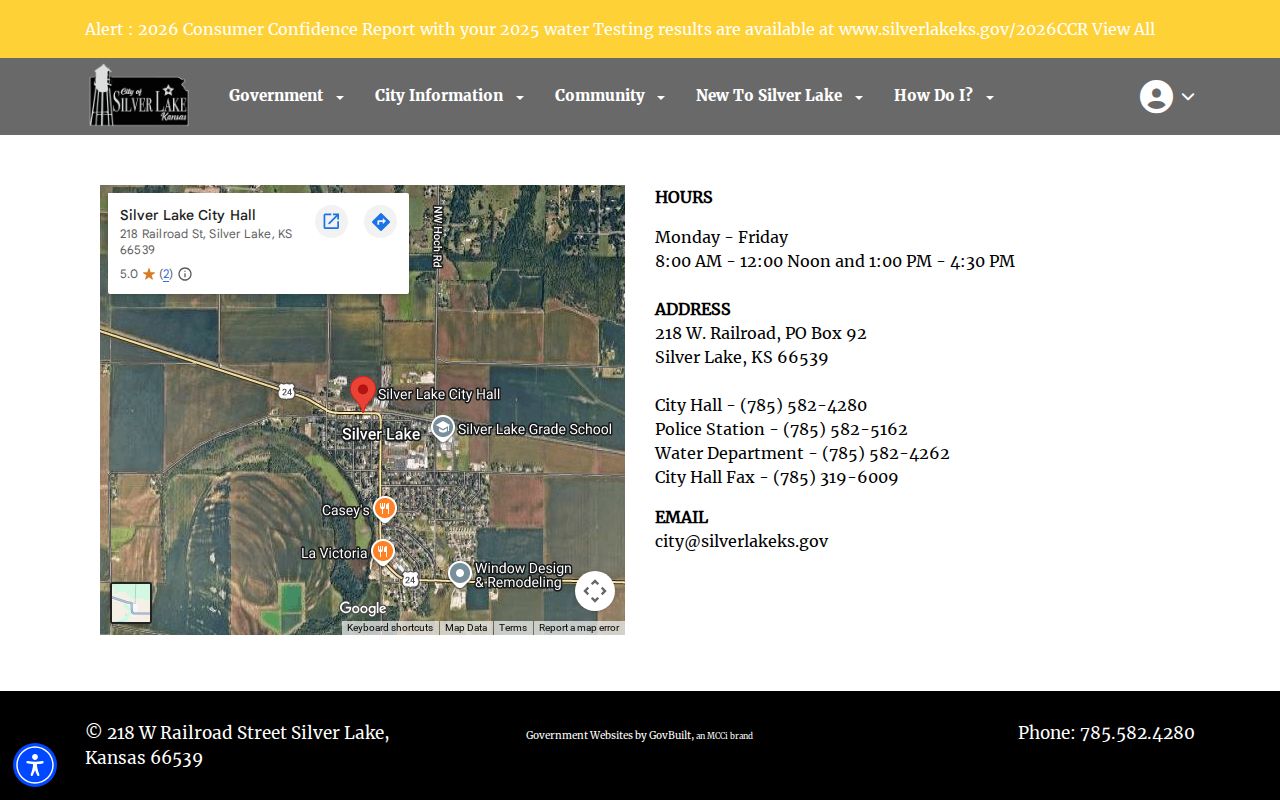1280x800 pixels.
Task: Click the Silver Lake town map label
Action: [381, 434]
